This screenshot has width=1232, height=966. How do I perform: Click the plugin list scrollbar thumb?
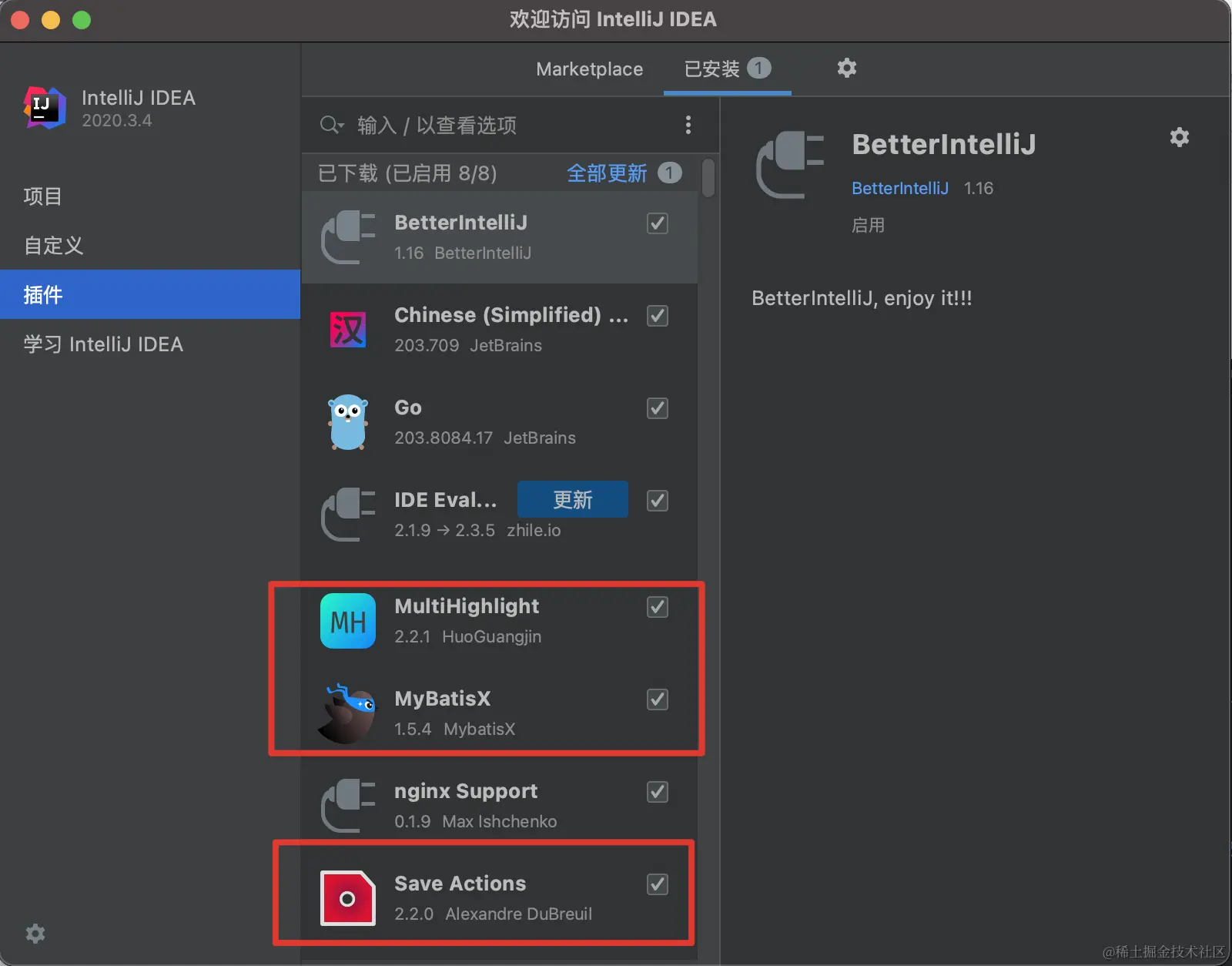(708, 178)
